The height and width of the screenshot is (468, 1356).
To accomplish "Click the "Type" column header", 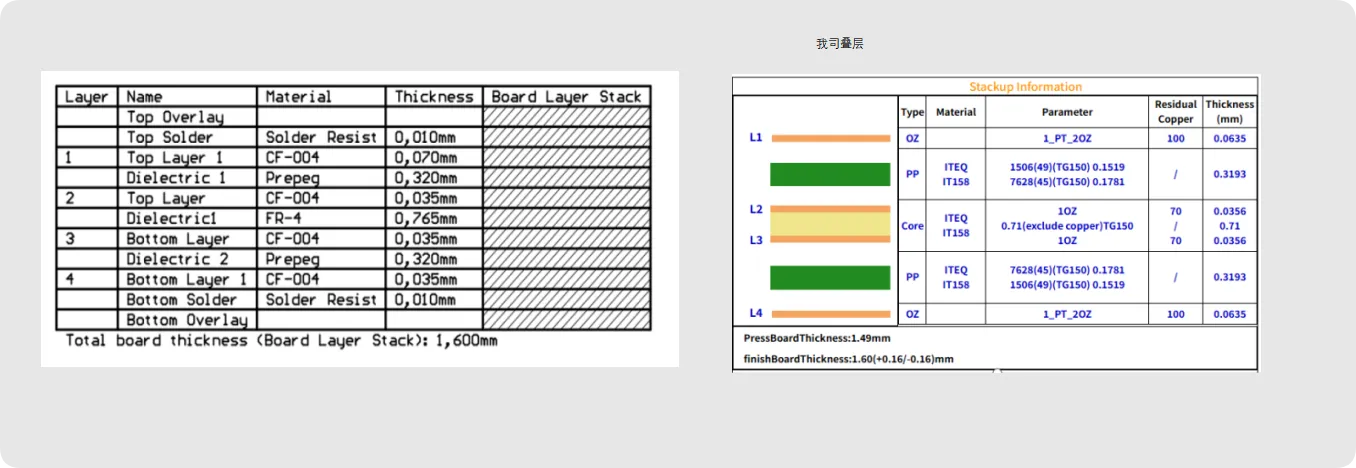I will (913, 112).
